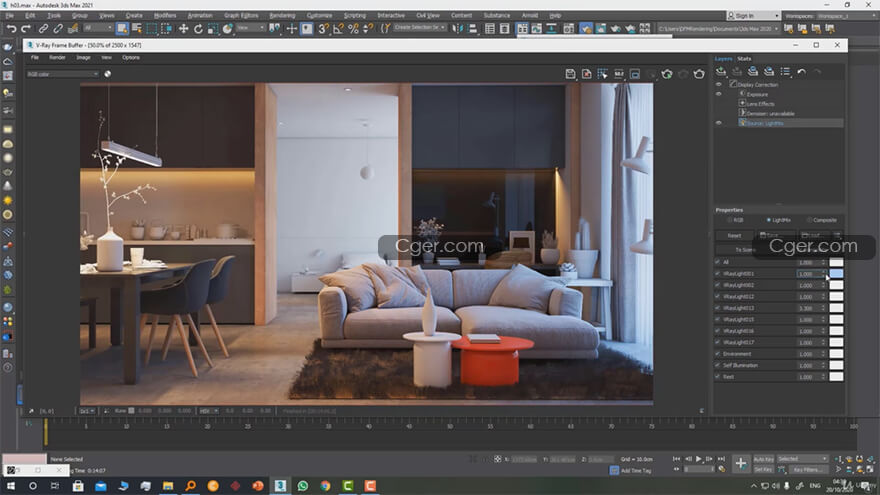The height and width of the screenshot is (495, 880).
Task: Open layer list options icon in Layers panel
Action: (x=785, y=71)
